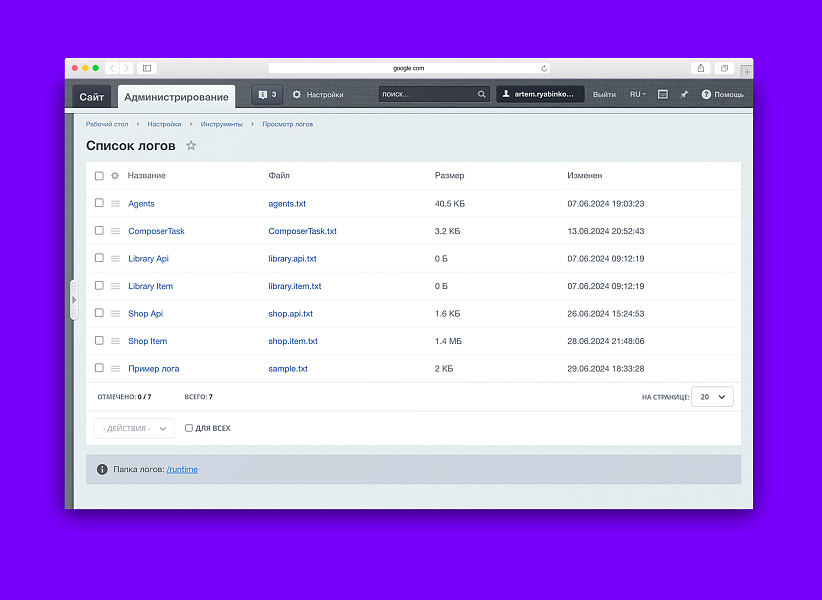Switch to the Сайт tab
Screen dimensions: 822x600
pyautogui.click(x=92, y=97)
